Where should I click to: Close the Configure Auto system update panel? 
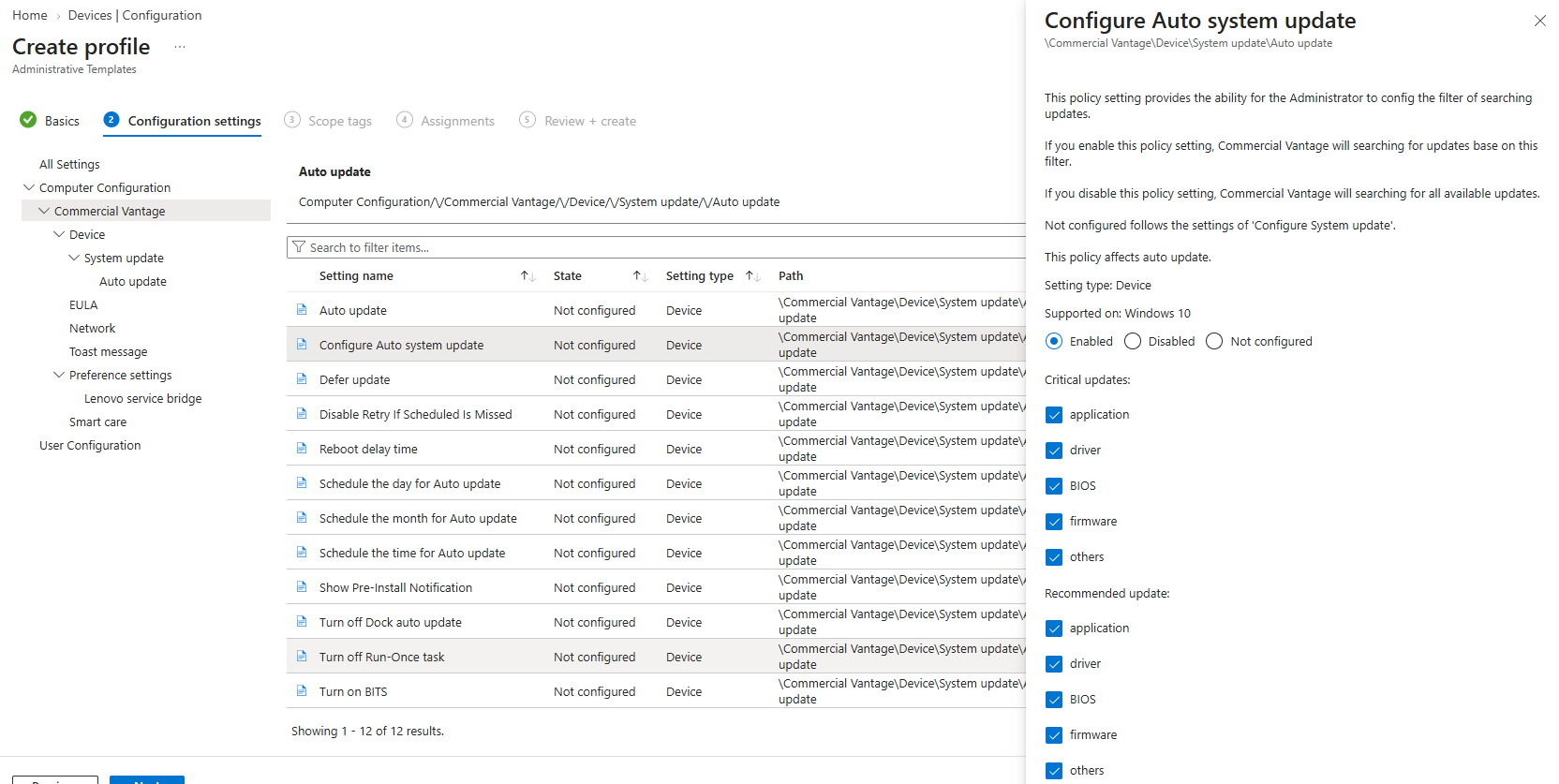[1540, 21]
